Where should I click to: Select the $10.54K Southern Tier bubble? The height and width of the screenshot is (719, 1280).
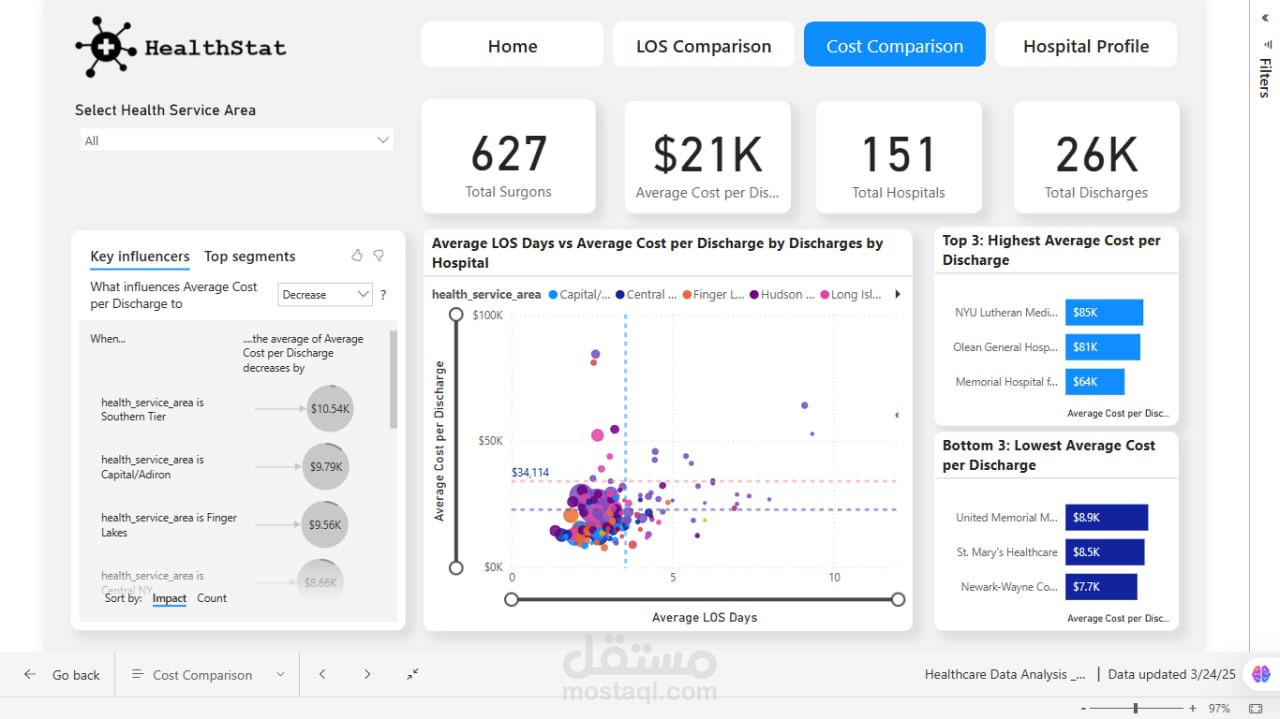coord(330,409)
